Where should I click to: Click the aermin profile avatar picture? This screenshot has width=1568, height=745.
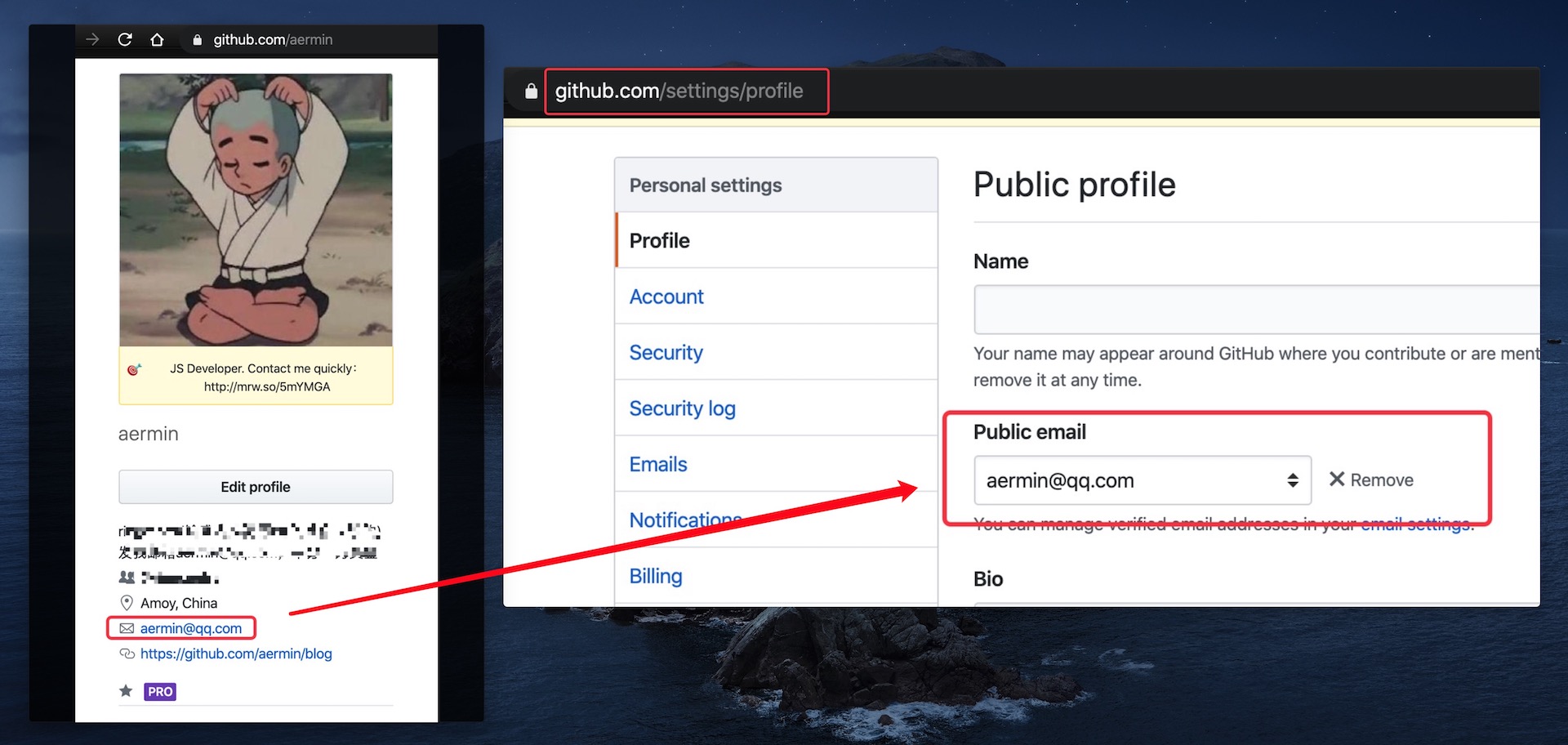(256, 210)
